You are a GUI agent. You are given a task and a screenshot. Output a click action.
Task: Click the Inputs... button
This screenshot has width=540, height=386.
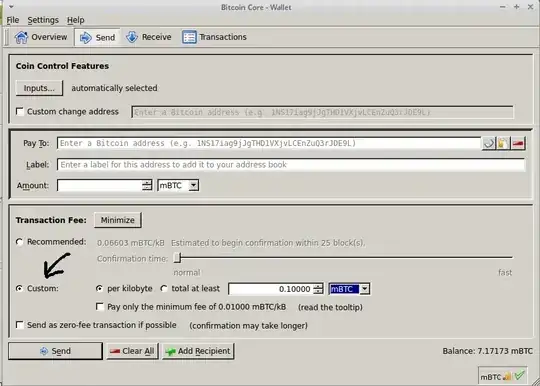click(39, 88)
